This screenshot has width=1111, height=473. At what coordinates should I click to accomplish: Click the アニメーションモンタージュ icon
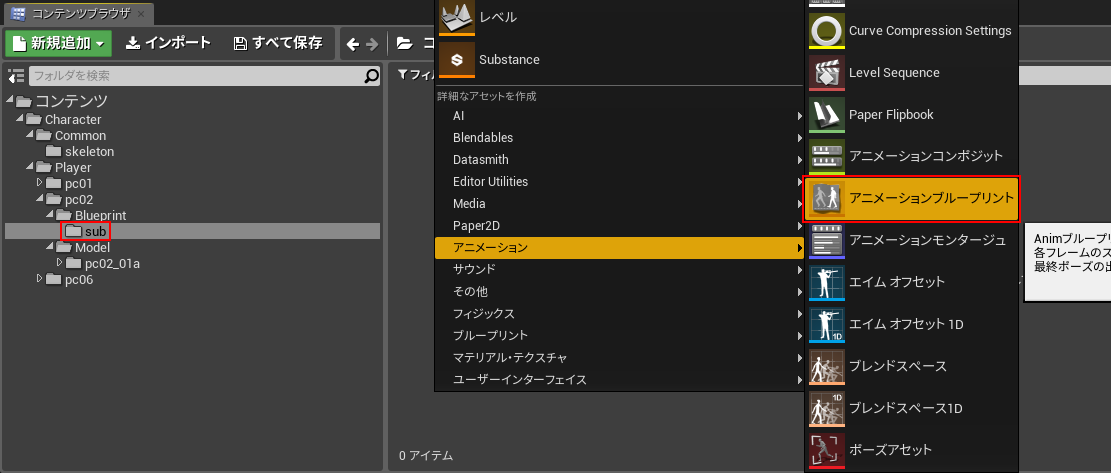pyautogui.click(x=826, y=241)
